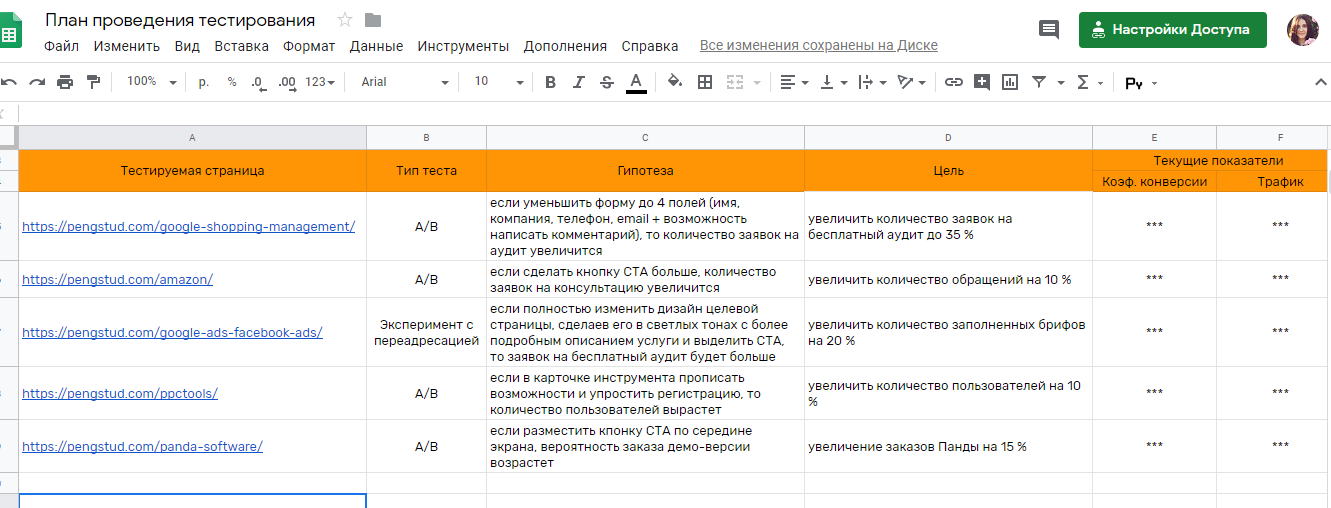Open the Ру input tools button
1331x508 pixels.
point(1134,83)
